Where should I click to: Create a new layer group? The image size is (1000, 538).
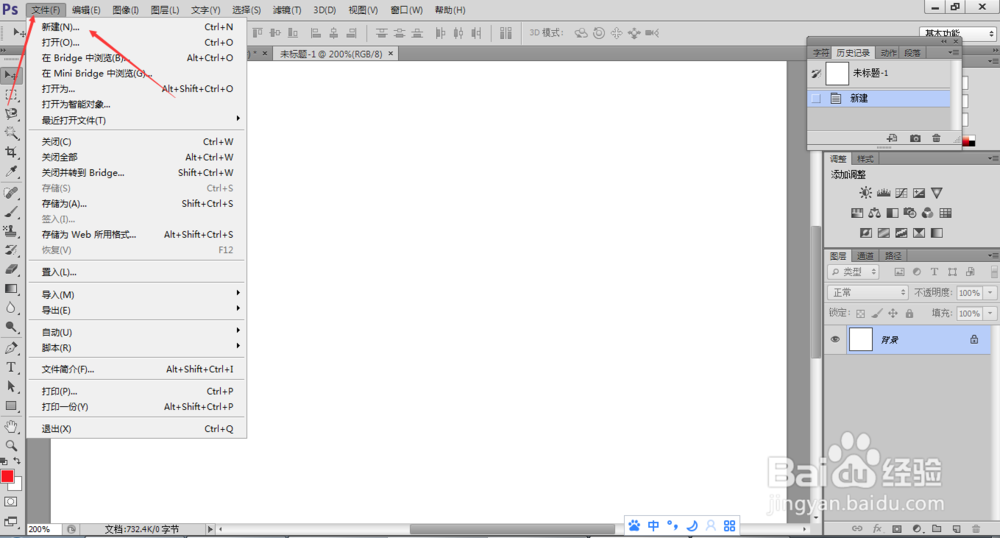pyautogui.click(x=936, y=528)
